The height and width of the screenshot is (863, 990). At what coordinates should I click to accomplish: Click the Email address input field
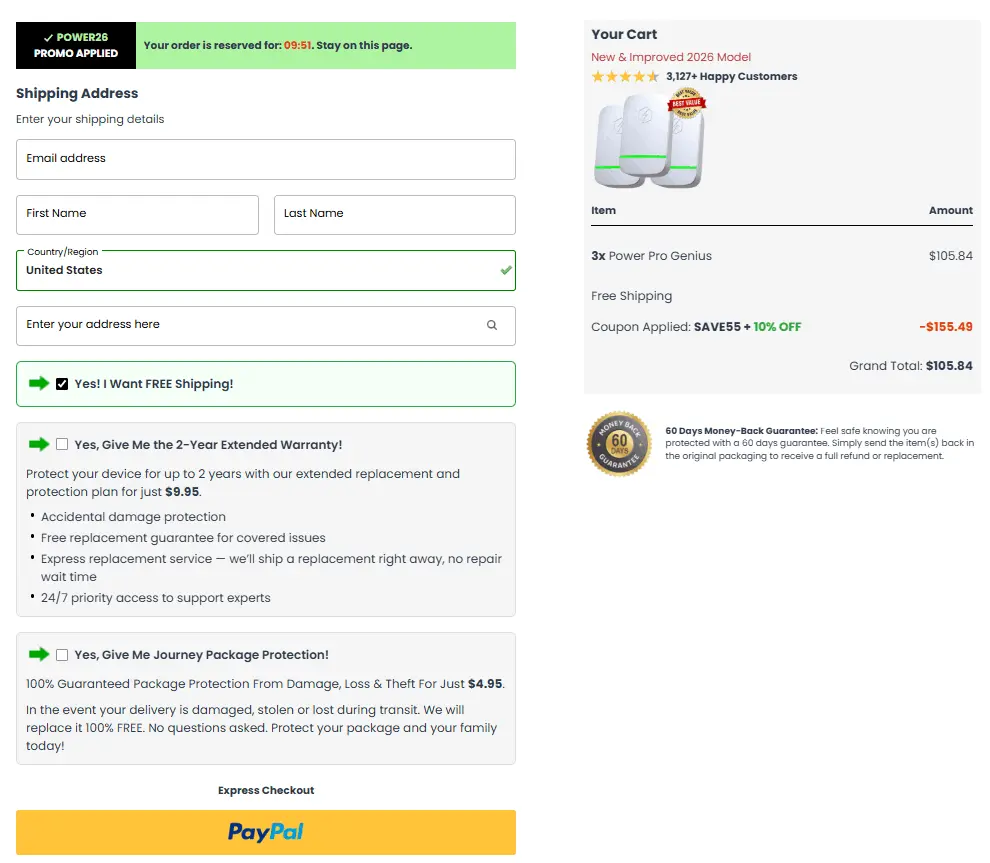pyautogui.click(x=265, y=159)
